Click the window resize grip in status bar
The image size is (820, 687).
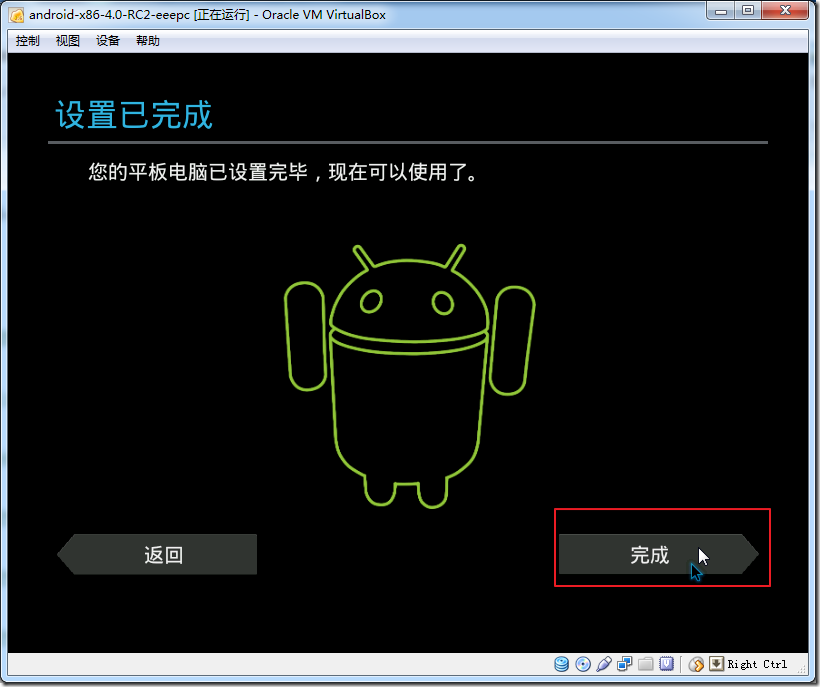click(802, 667)
